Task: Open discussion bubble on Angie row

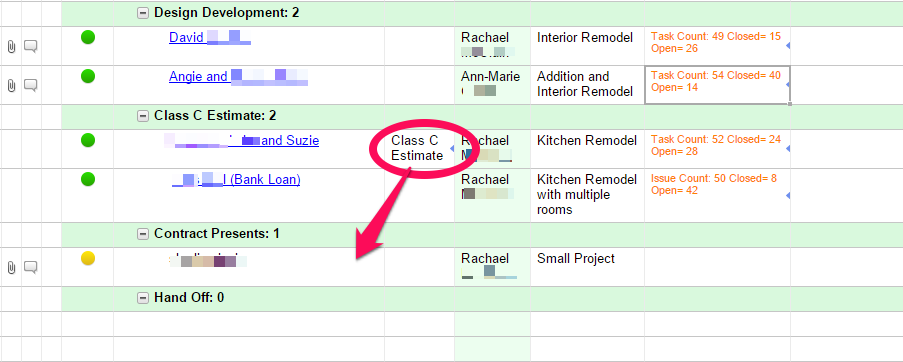Action: tap(31, 86)
